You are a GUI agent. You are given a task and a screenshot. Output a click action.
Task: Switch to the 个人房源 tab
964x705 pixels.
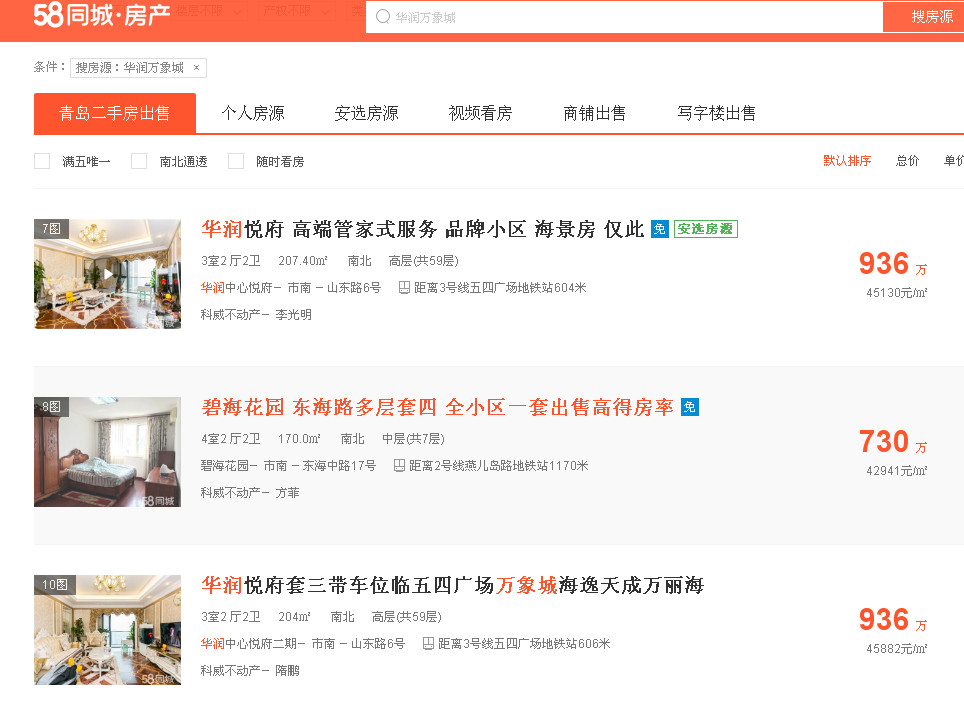(252, 113)
